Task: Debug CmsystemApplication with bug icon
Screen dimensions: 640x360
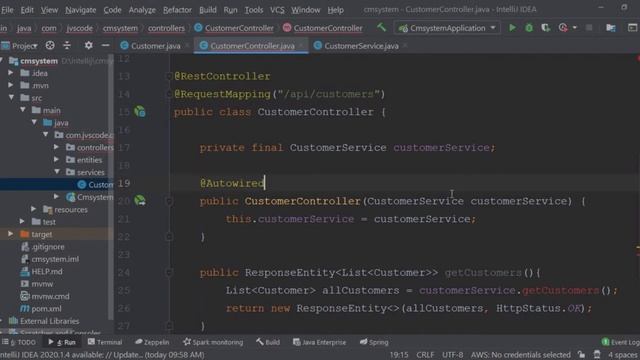Action: (529, 28)
